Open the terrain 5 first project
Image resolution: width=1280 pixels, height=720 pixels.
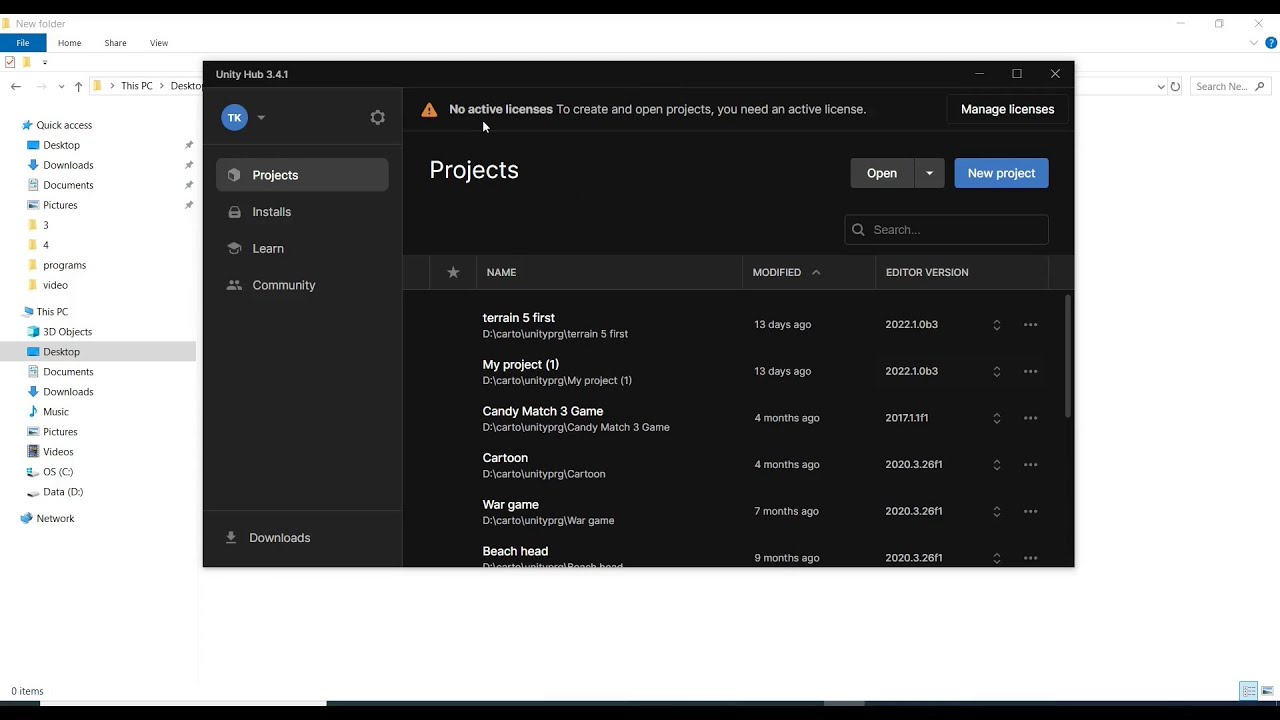tap(518, 318)
